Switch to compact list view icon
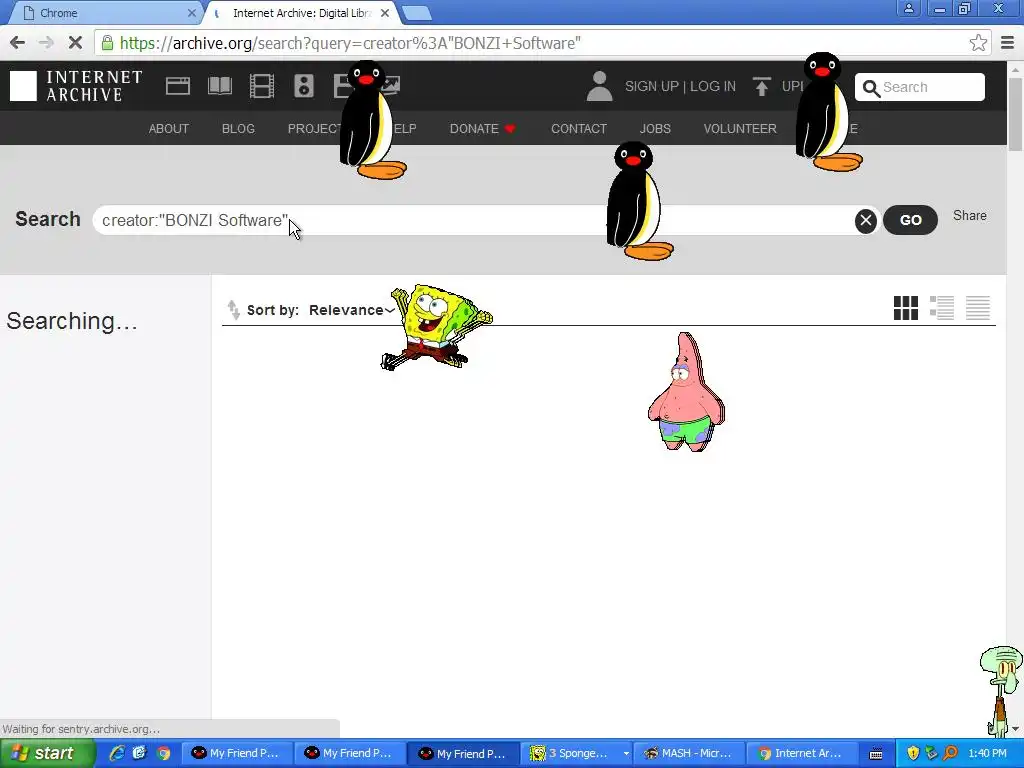The height and width of the screenshot is (768, 1024). 978,308
